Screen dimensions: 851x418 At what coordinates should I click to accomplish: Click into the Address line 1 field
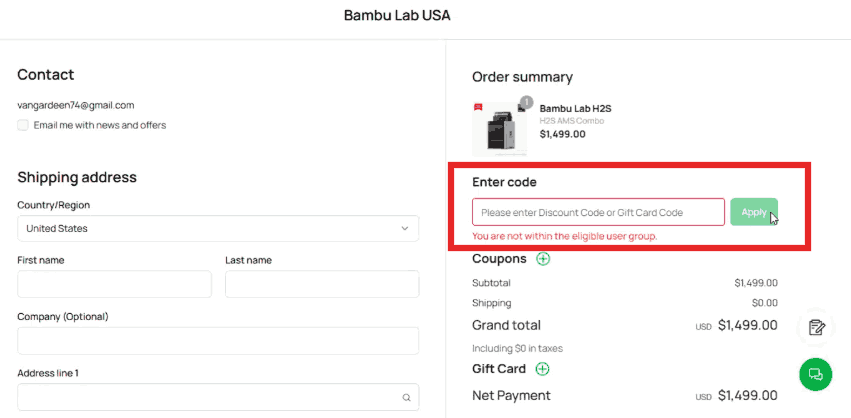coord(205,397)
